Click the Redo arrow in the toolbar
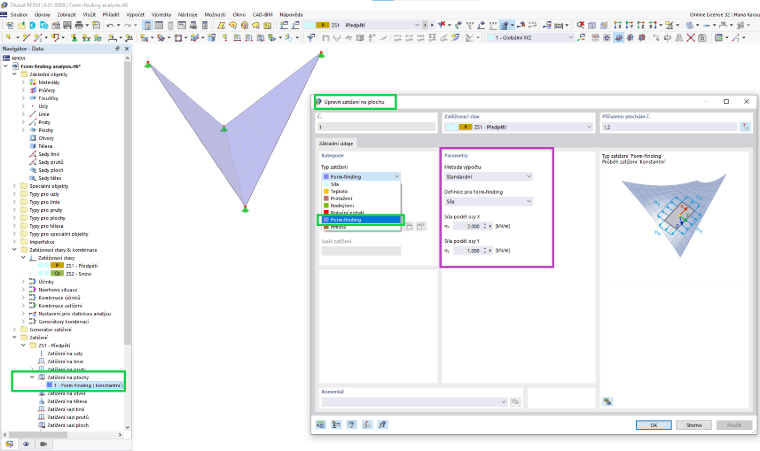The width and height of the screenshot is (760, 451). (127, 25)
